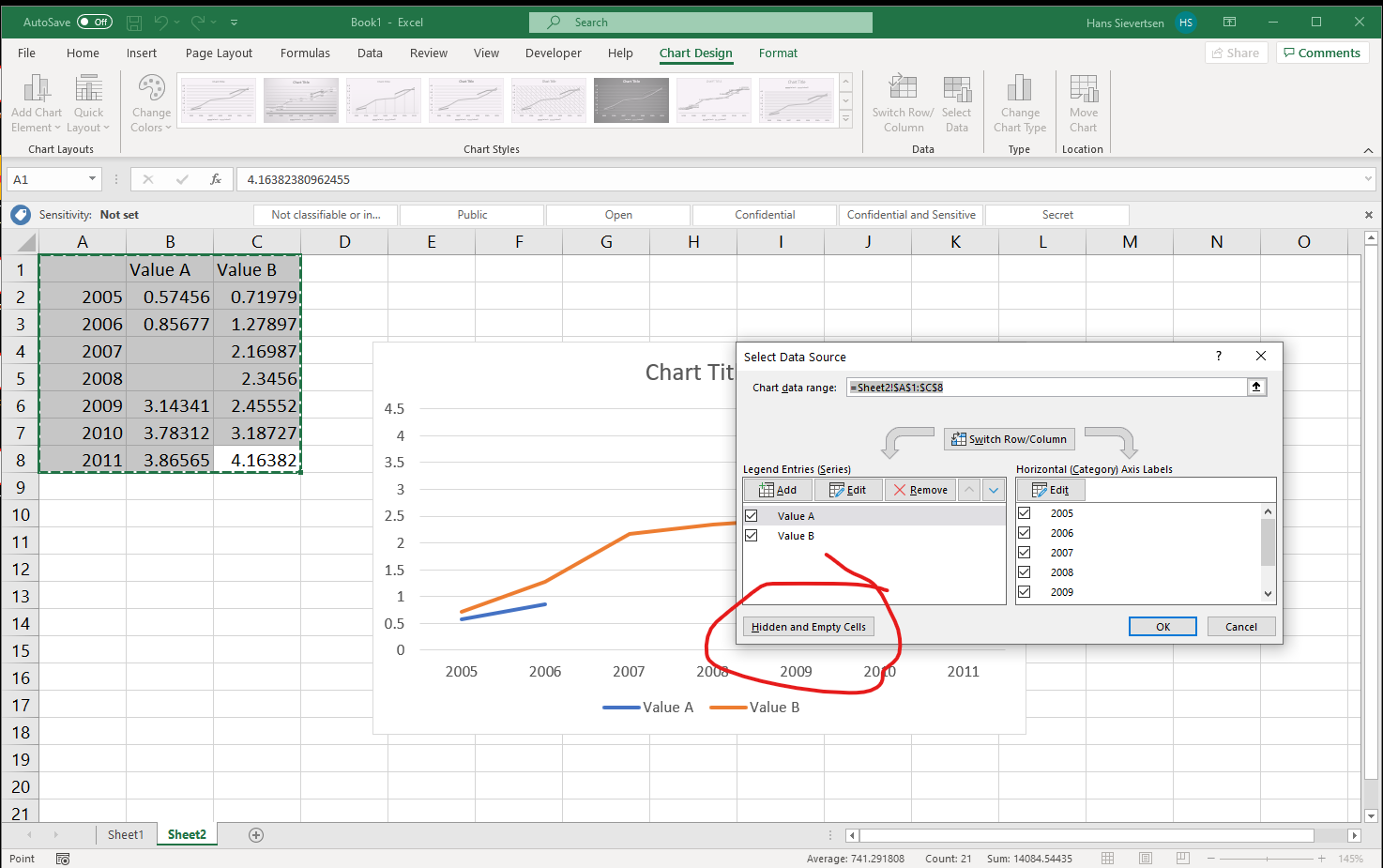1383x868 pixels.
Task: Click the Search box in title bar
Action: (x=701, y=22)
